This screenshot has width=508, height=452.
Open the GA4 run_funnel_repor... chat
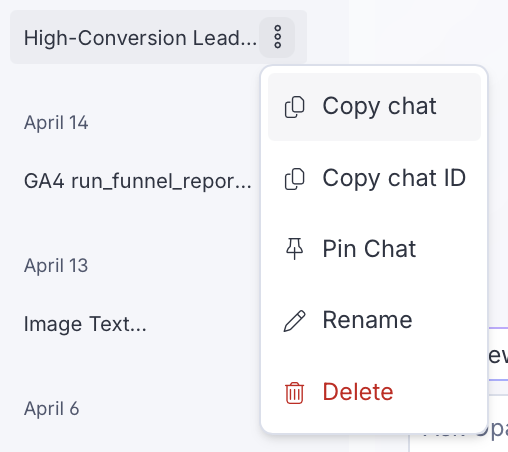click(x=138, y=182)
